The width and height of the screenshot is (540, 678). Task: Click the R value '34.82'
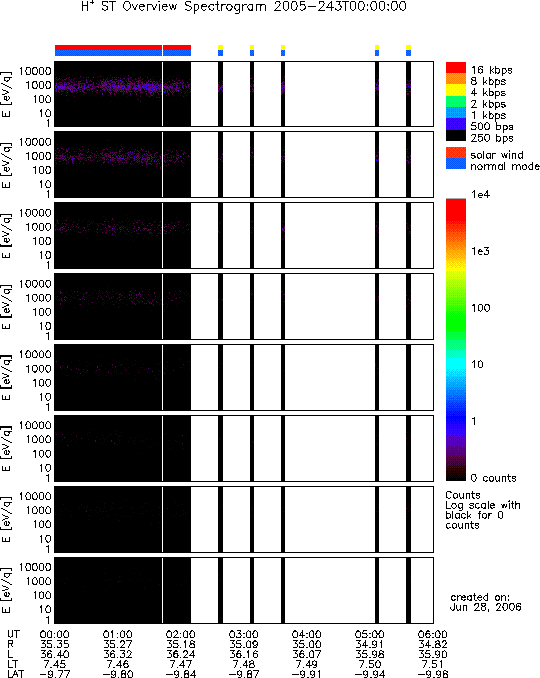point(433,644)
